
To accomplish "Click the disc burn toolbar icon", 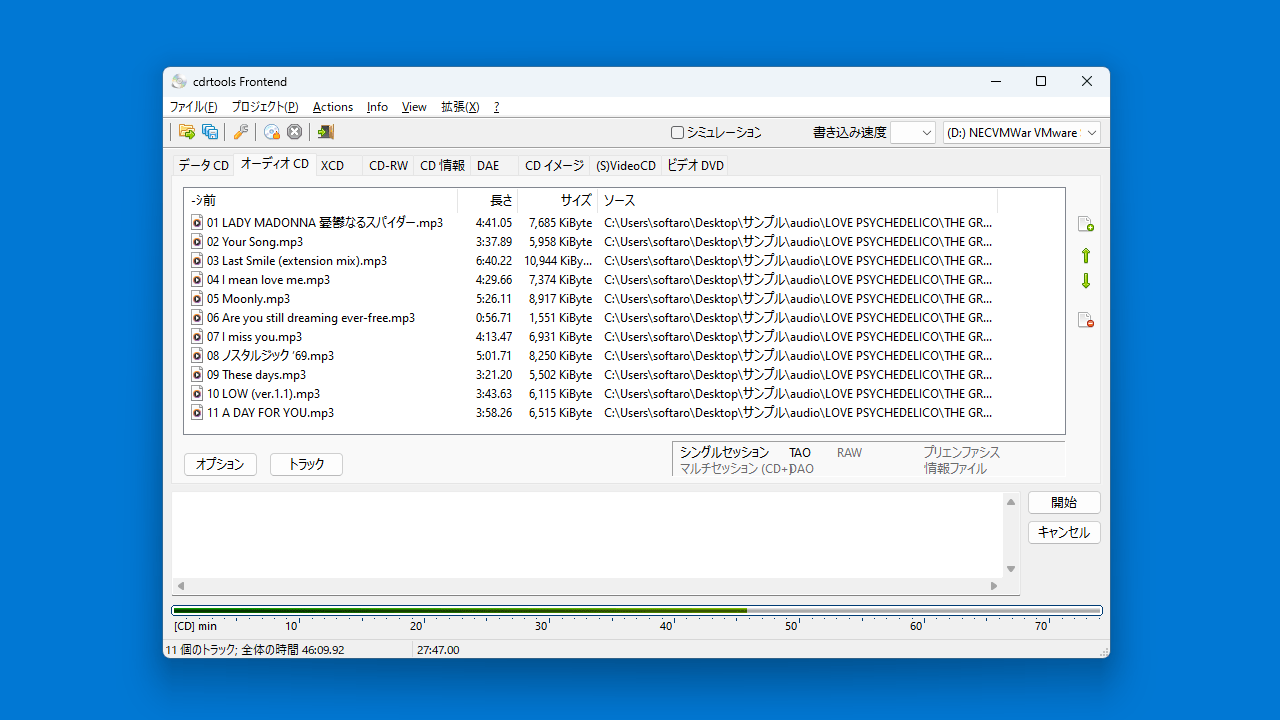I will (272, 132).
